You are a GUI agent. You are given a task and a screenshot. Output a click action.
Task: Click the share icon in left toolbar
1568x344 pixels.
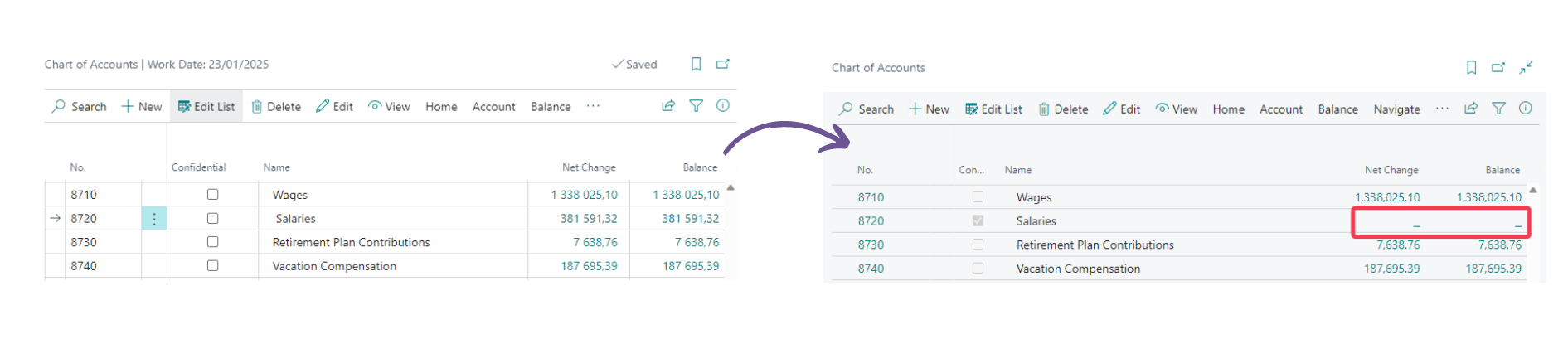[x=668, y=106]
